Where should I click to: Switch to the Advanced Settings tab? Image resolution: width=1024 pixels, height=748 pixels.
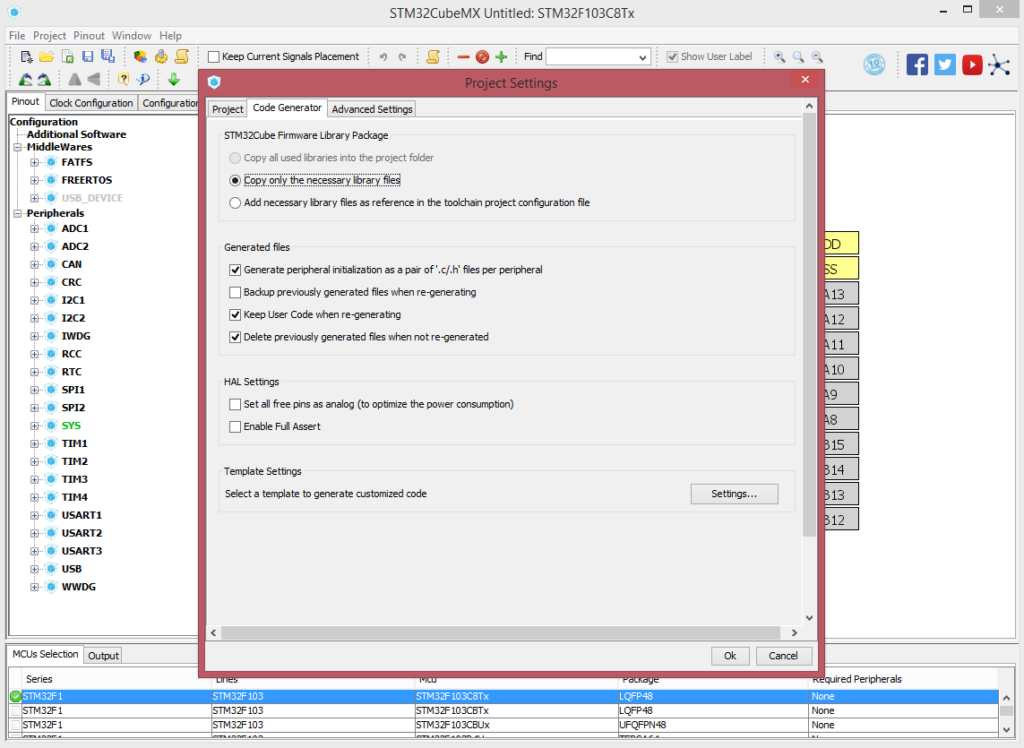click(372, 109)
